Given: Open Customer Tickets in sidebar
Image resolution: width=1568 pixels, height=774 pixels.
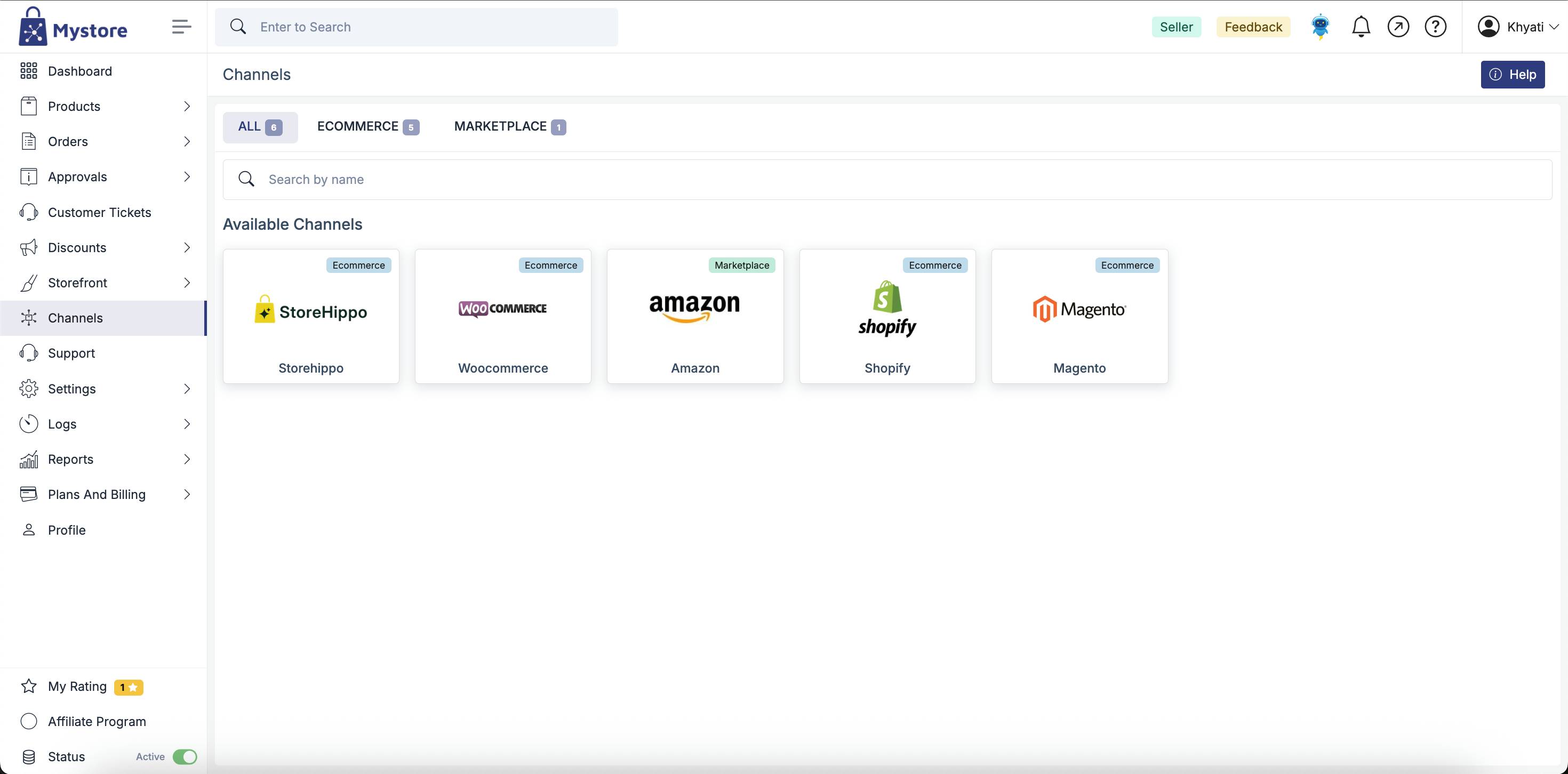Looking at the screenshot, I should [x=99, y=212].
